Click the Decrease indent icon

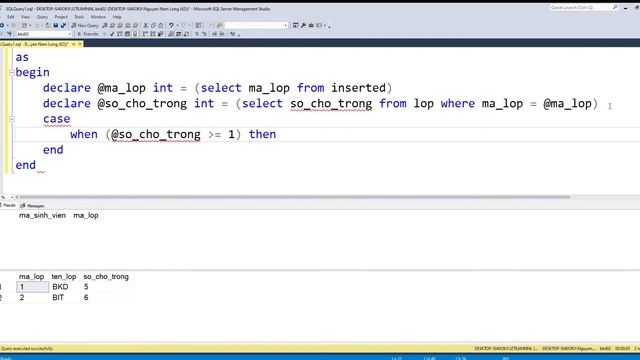coord(214,34)
